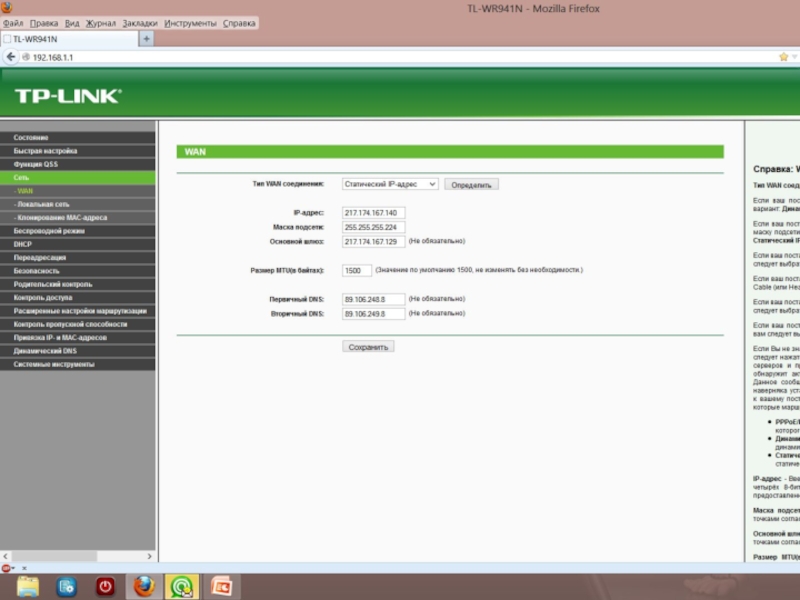800x600 pixels.
Task: Open a new tab with plus button
Action: coord(147,39)
